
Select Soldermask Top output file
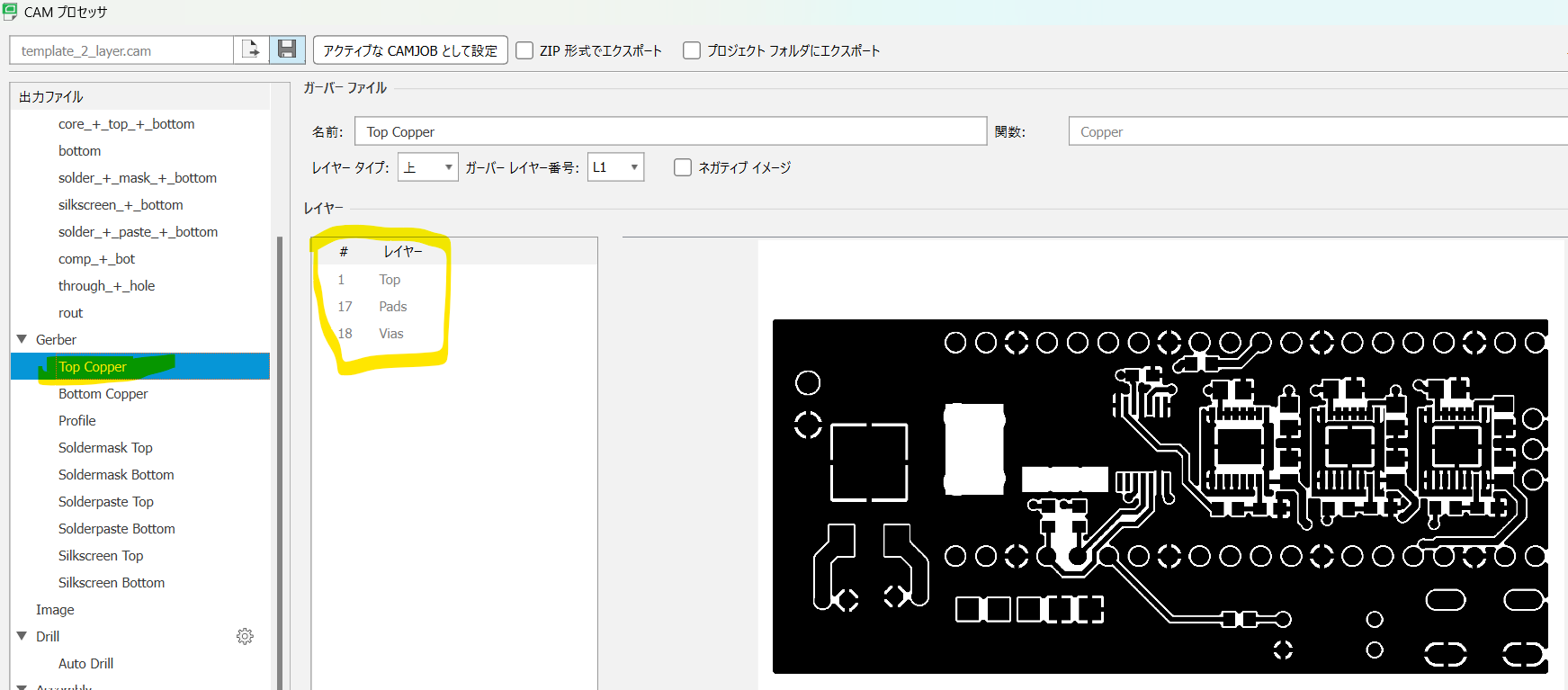point(105,448)
